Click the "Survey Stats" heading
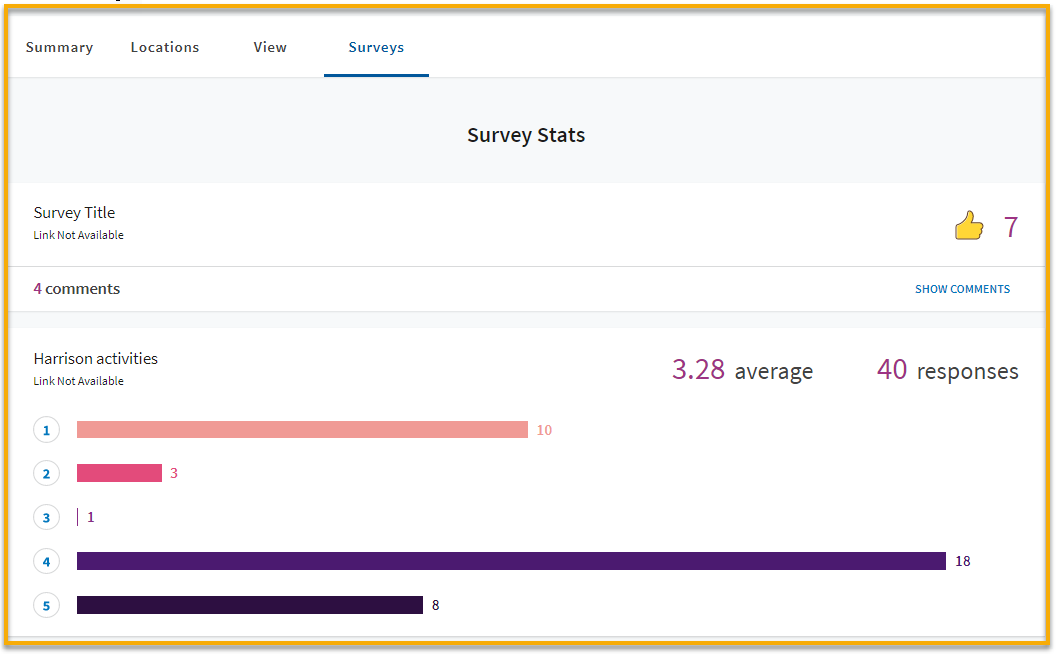The image size is (1059, 654). click(526, 135)
